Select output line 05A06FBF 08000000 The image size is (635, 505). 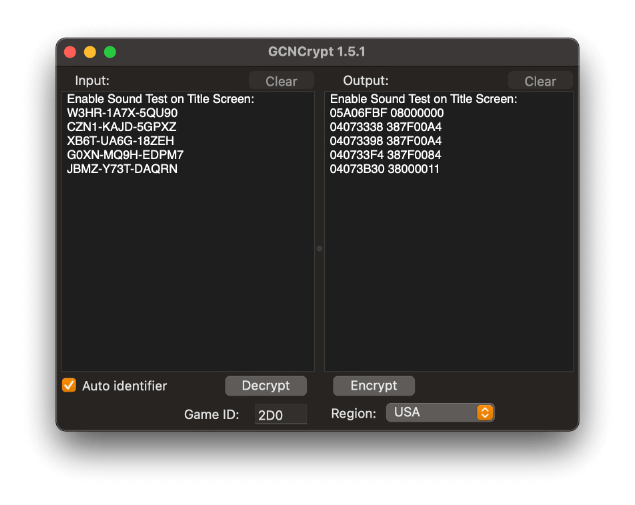[387, 113]
